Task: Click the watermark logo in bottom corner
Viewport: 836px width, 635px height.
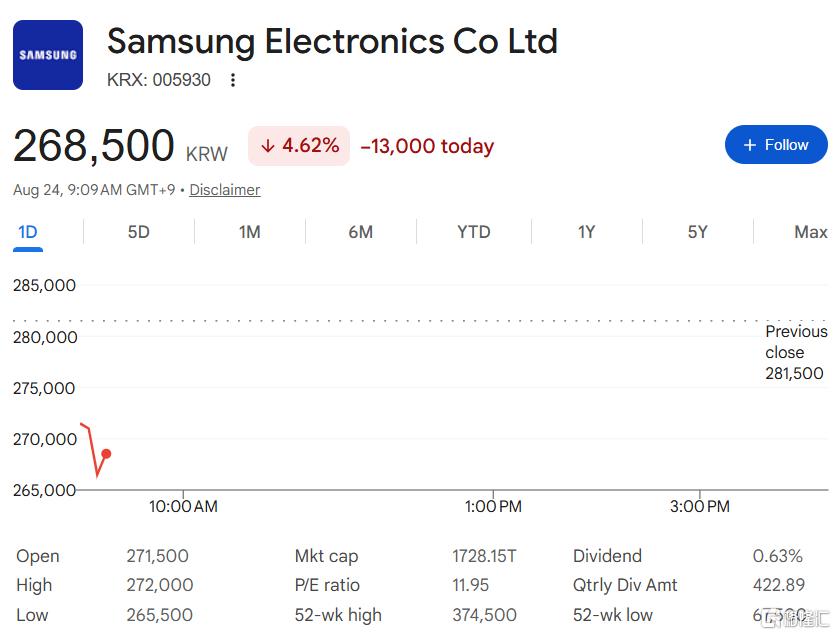Action: (795, 618)
